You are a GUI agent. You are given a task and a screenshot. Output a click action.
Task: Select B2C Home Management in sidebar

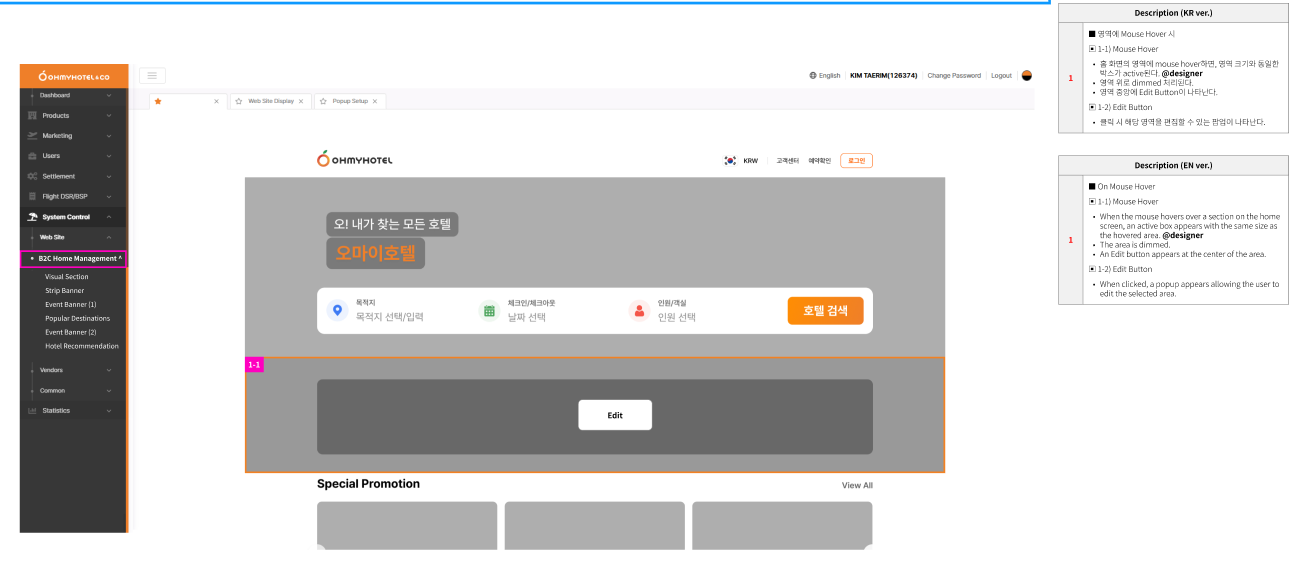pyautogui.click(x=73, y=258)
